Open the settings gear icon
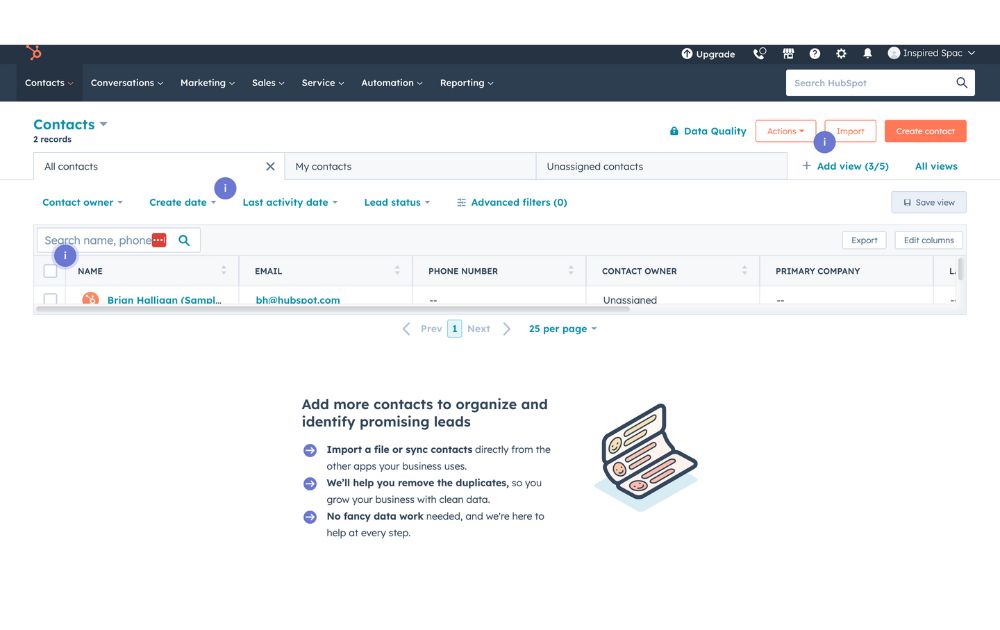This screenshot has height=630, width=1000. [x=841, y=54]
